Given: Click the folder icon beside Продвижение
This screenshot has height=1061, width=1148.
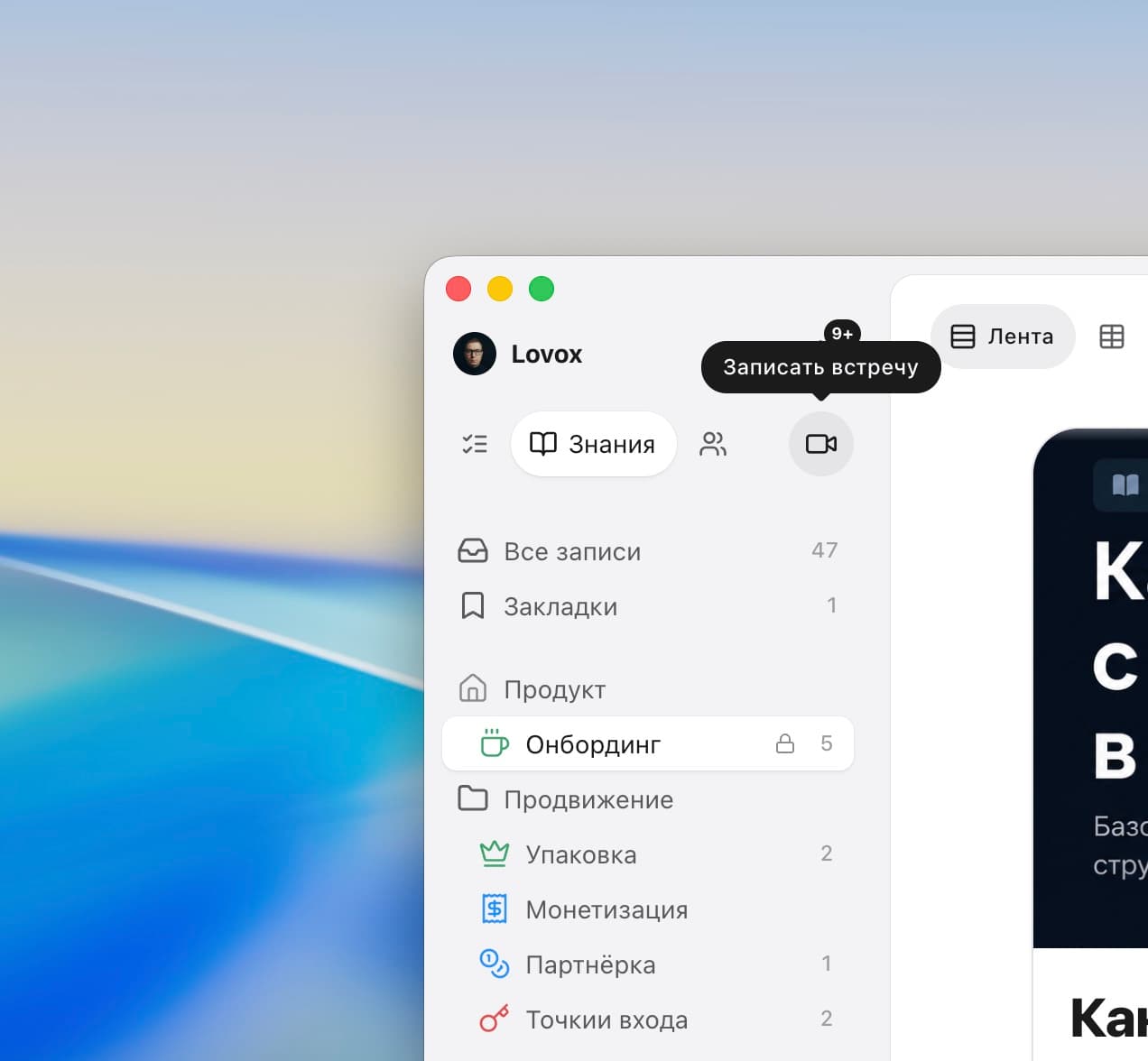Looking at the screenshot, I should click(x=473, y=798).
